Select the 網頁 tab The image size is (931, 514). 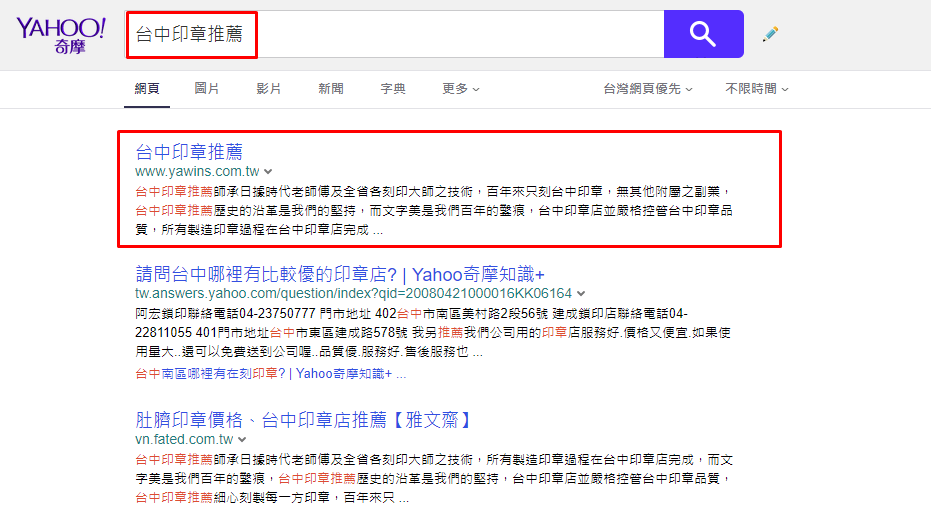click(147, 89)
